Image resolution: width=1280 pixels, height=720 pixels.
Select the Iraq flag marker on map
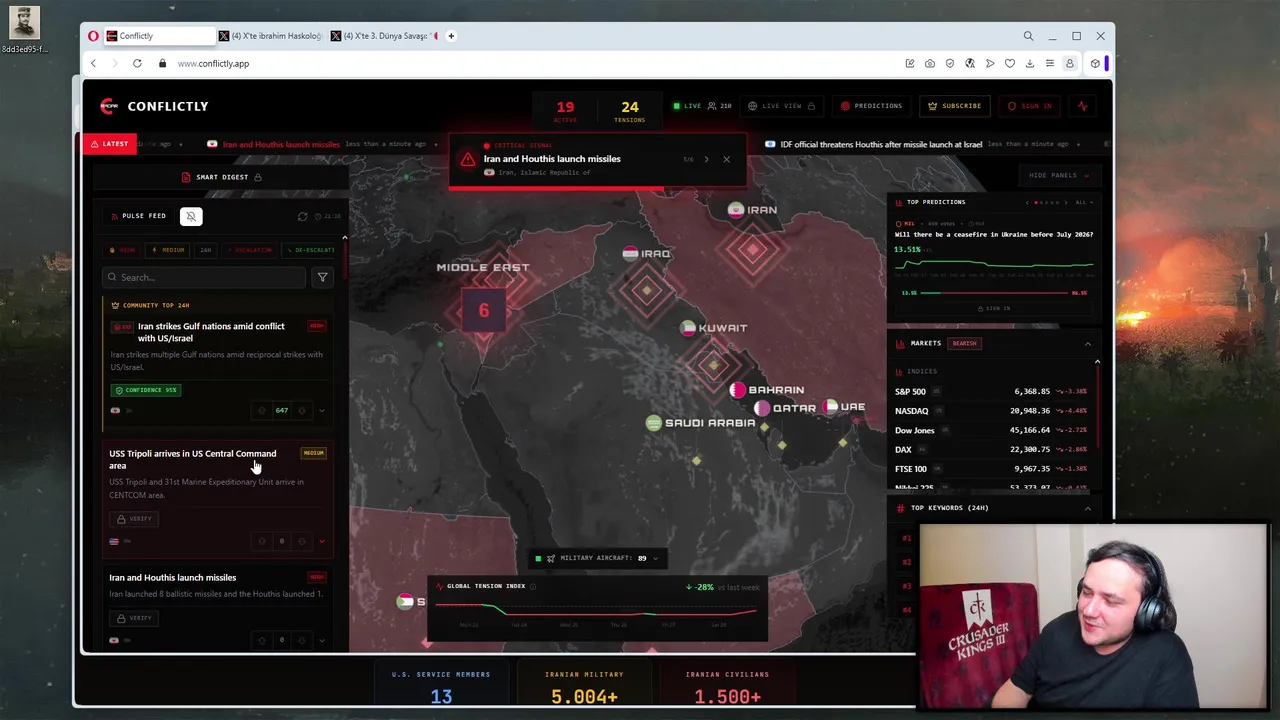pyautogui.click(x=630, y=254)
